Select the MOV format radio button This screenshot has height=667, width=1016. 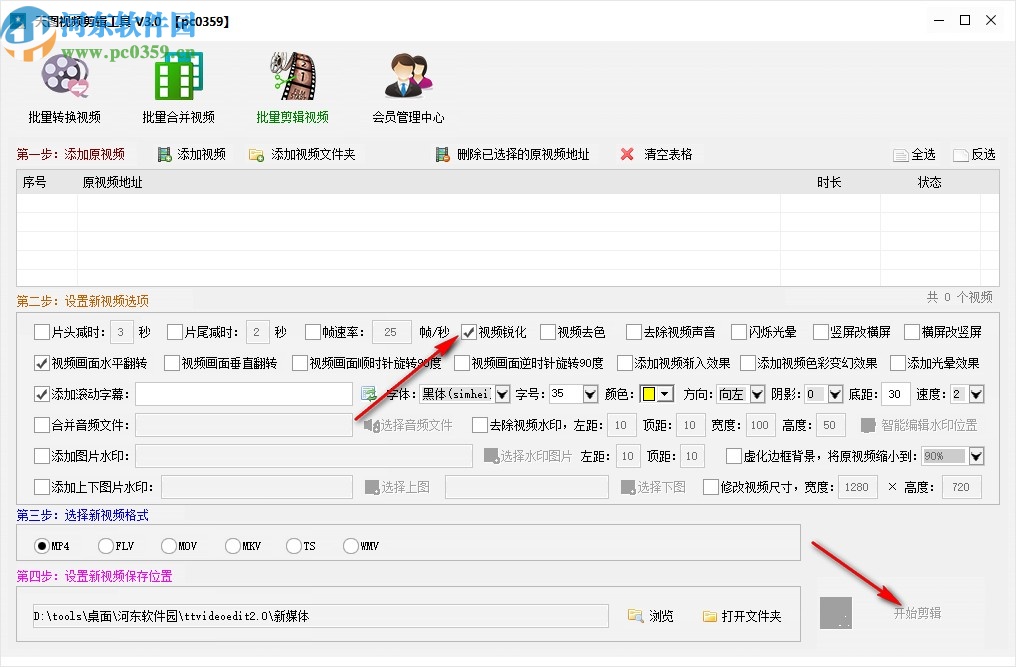point(168,546)
